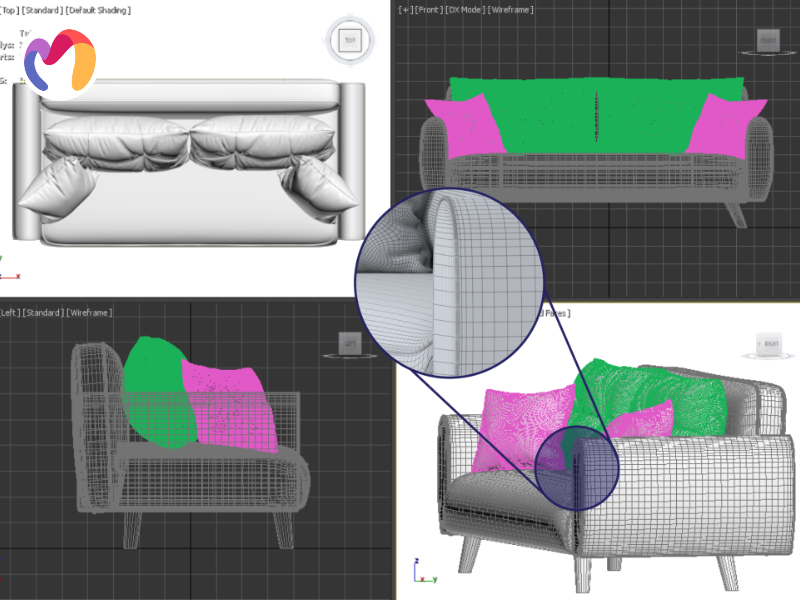Click the Front ViewCube face
The height and width of the screenshot is (600, 800).
click(767, 40)
